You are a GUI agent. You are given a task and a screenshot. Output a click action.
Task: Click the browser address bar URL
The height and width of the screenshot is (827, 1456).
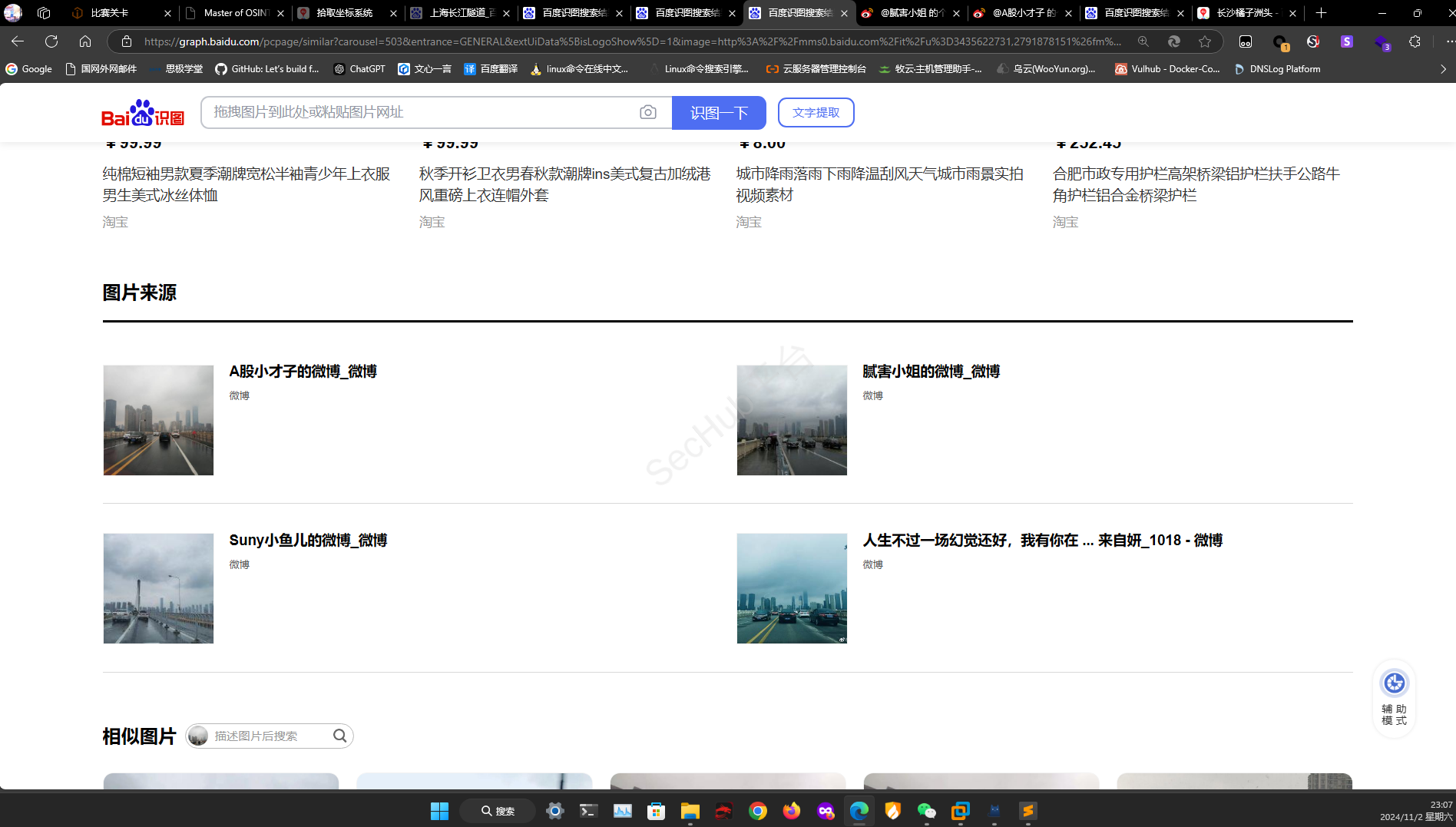pos(632,41)
